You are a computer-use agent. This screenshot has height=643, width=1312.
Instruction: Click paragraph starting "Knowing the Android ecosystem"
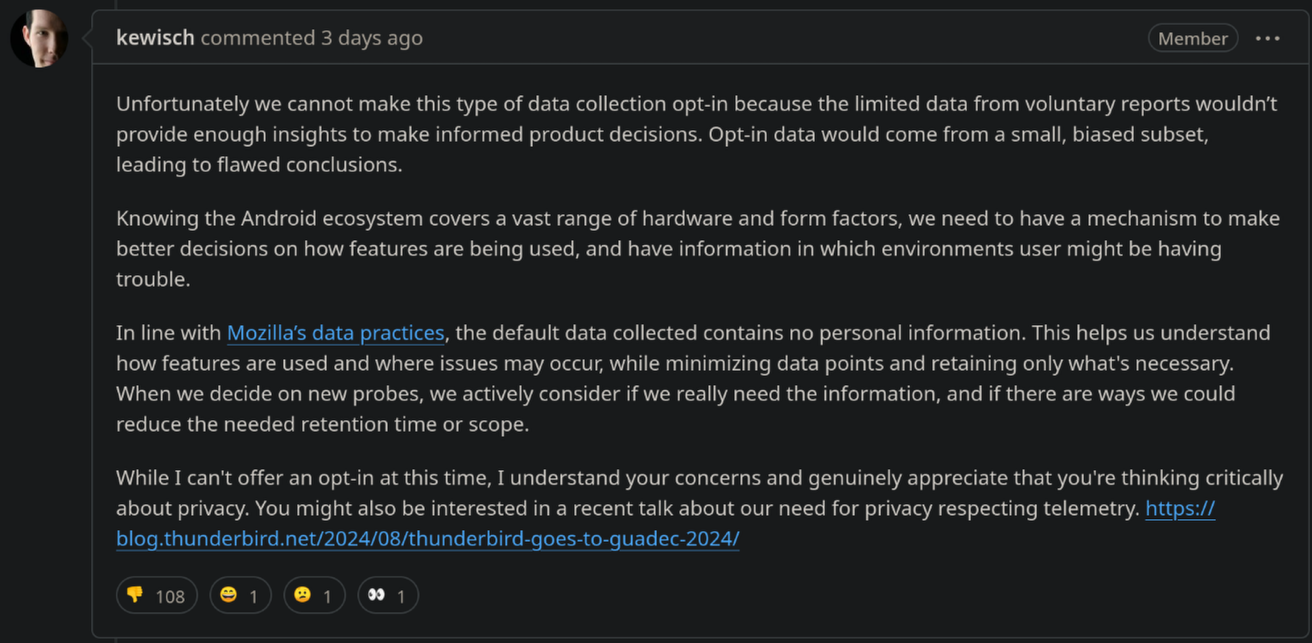pyautogui.click(x=698, y=248)
